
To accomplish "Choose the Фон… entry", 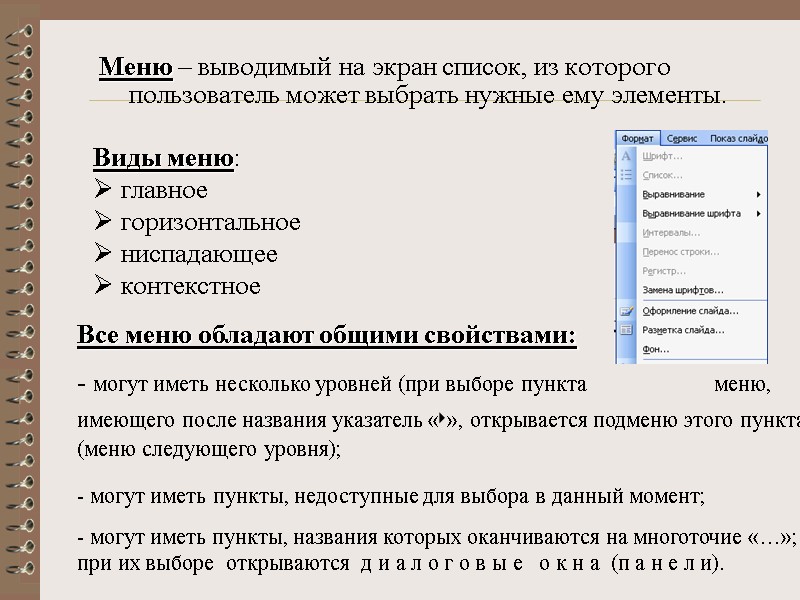I will point(656,349).
